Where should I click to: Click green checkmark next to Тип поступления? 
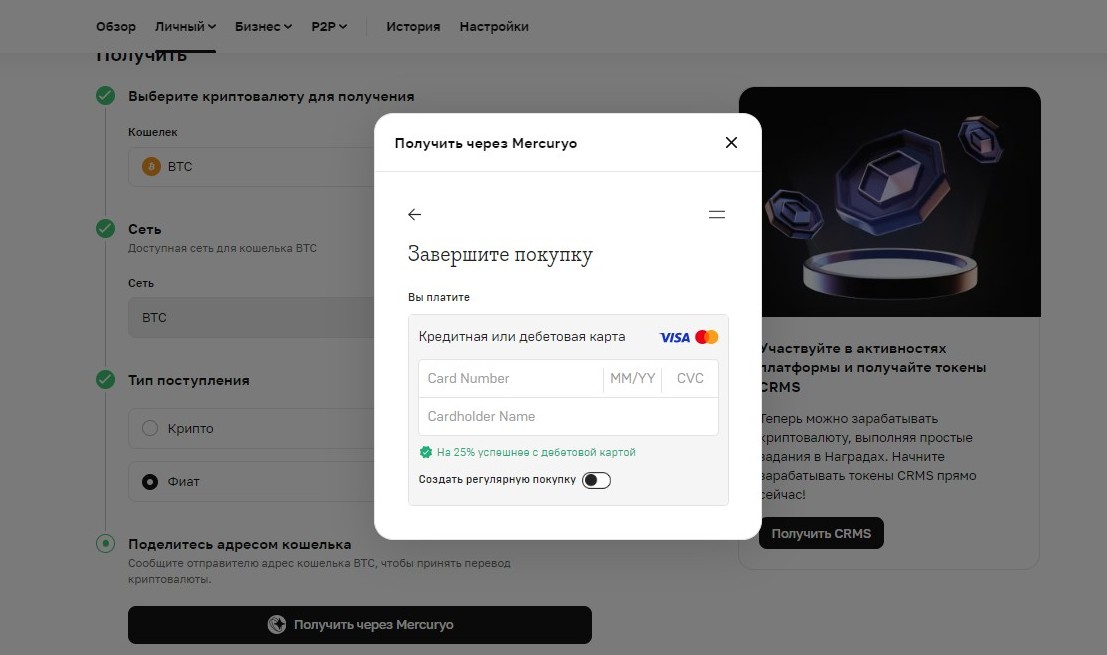105,380
